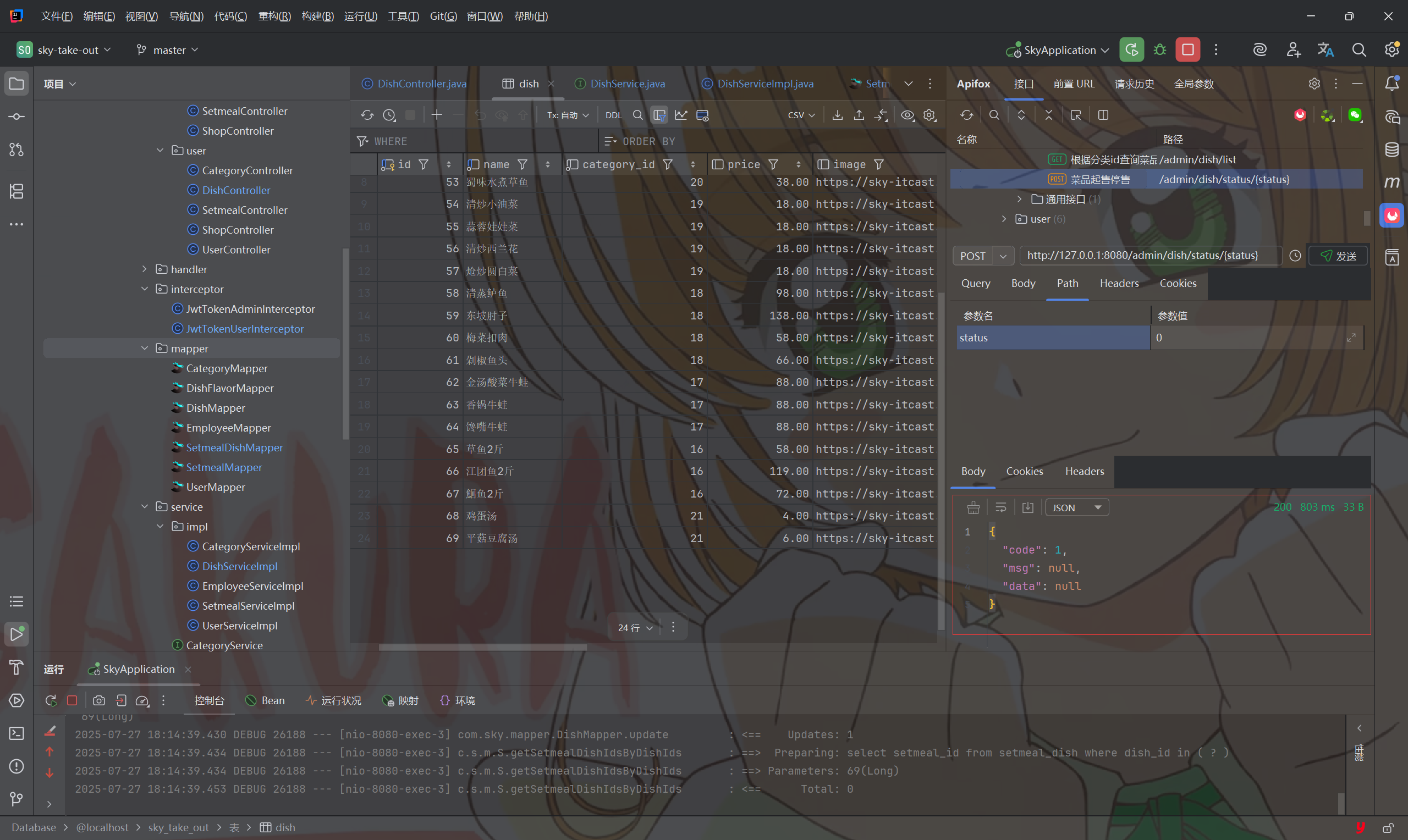Click the DDL button
This screenshot has height=840, width=1408.
tap(613, 115)
